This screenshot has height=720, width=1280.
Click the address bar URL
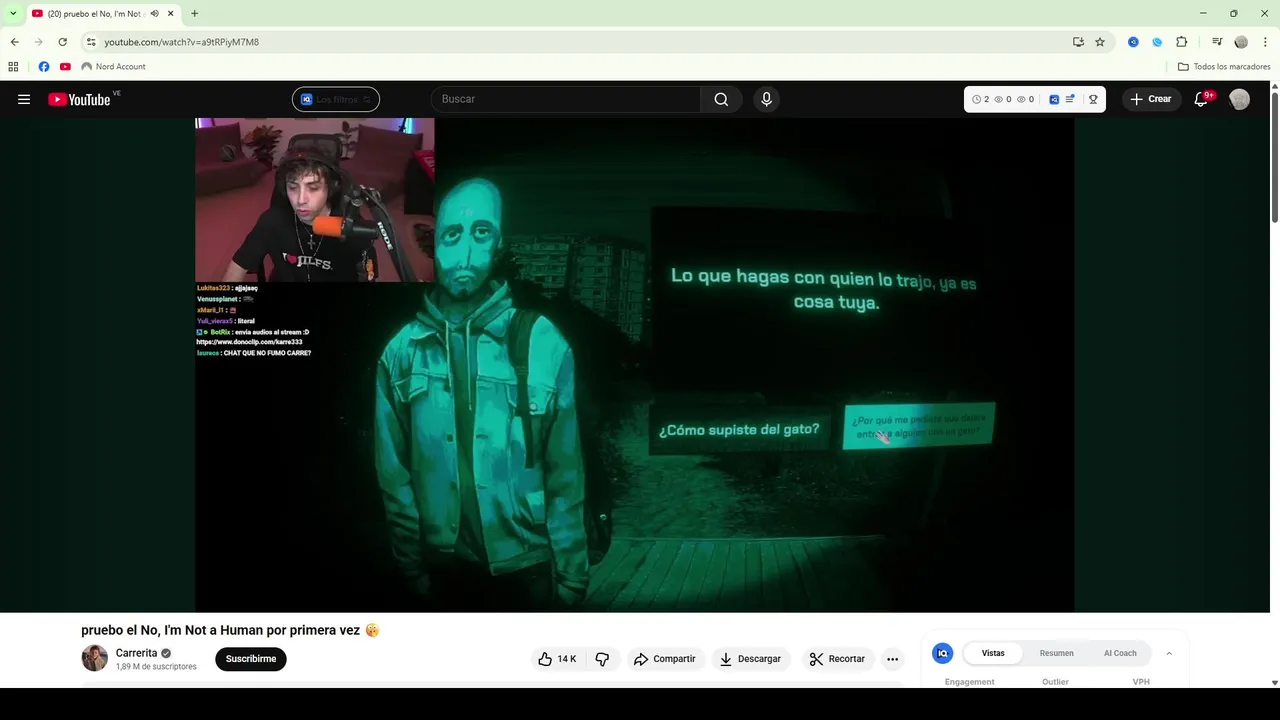(181, 42)
